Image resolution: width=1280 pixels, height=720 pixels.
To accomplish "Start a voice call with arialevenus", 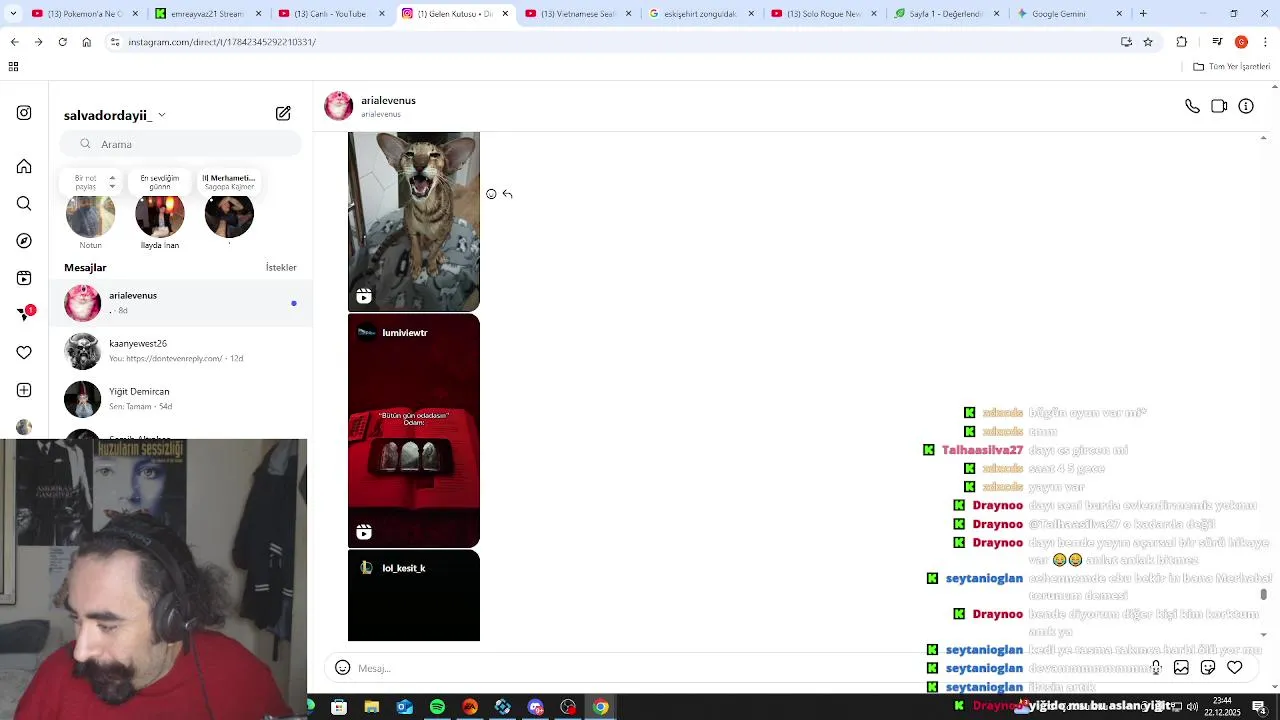I will click(1192, 106).
